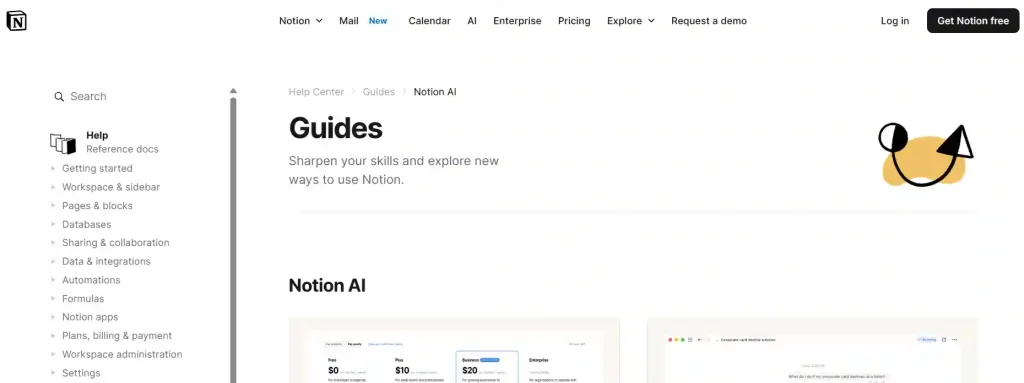Expand the Sharing & collaboration section arrow
This screenshot has height=383, width=1024.
pos(53,242)
